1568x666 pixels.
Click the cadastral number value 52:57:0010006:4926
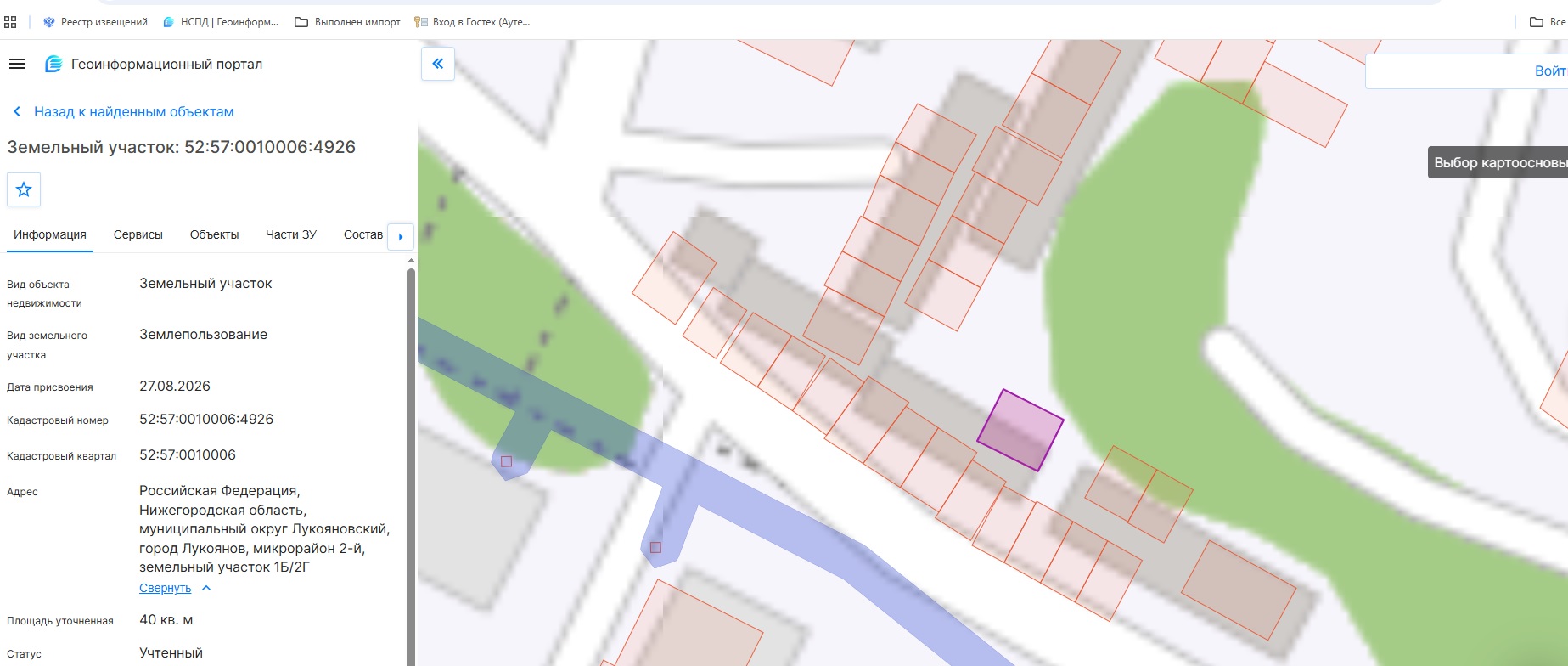point(206,420)
